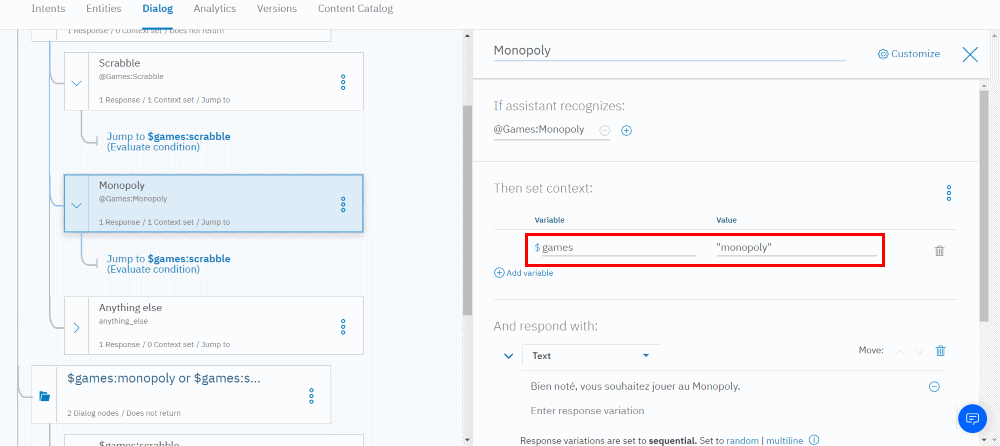Open options menu for Anything else node
Viewport: 1000px width, 446px height.
(343, 327)
